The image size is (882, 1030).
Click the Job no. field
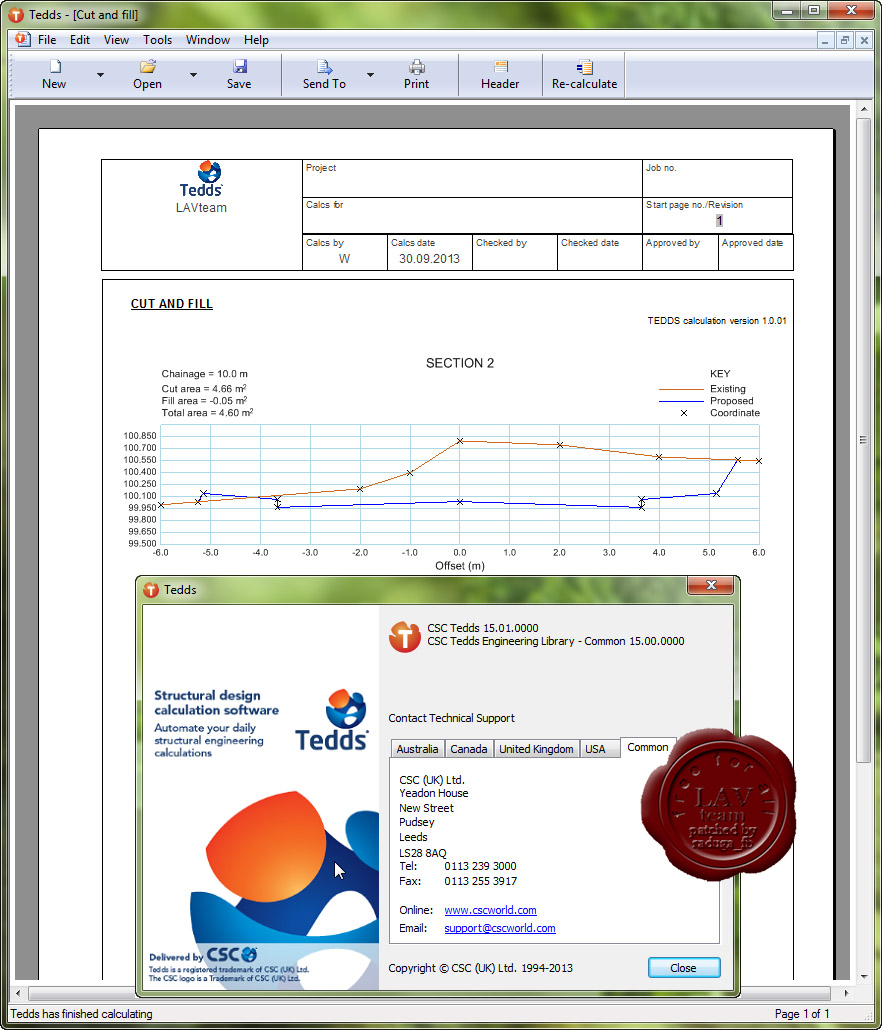coord(717,178)
